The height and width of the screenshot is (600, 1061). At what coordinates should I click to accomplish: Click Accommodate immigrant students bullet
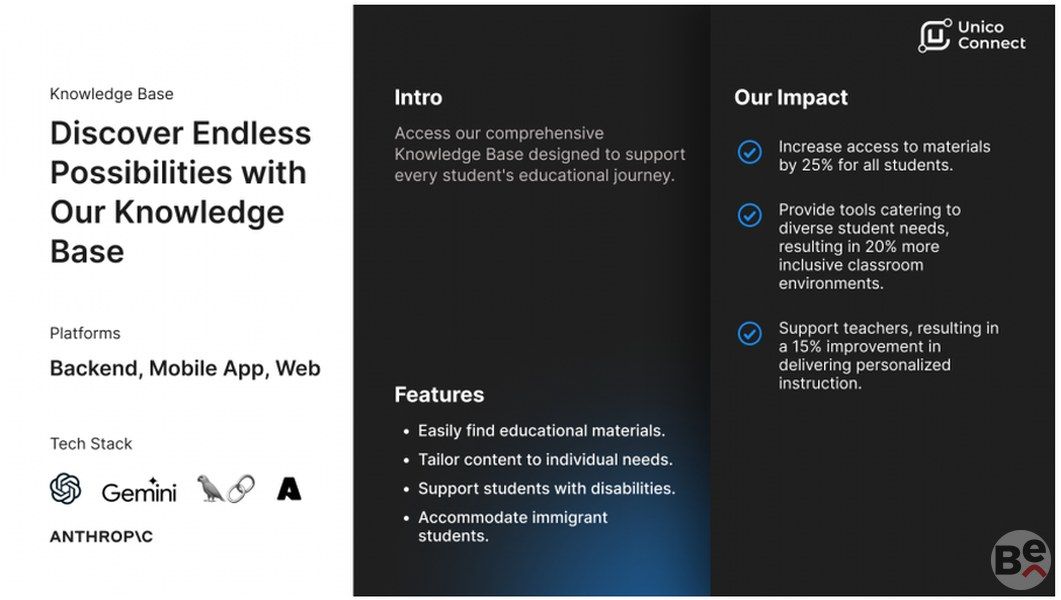512,526
